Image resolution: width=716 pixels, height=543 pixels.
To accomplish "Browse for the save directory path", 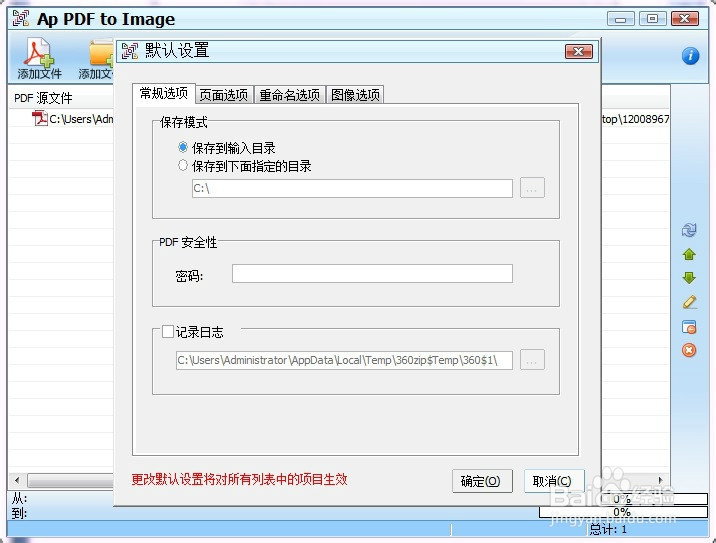I will tap(532, 188).
